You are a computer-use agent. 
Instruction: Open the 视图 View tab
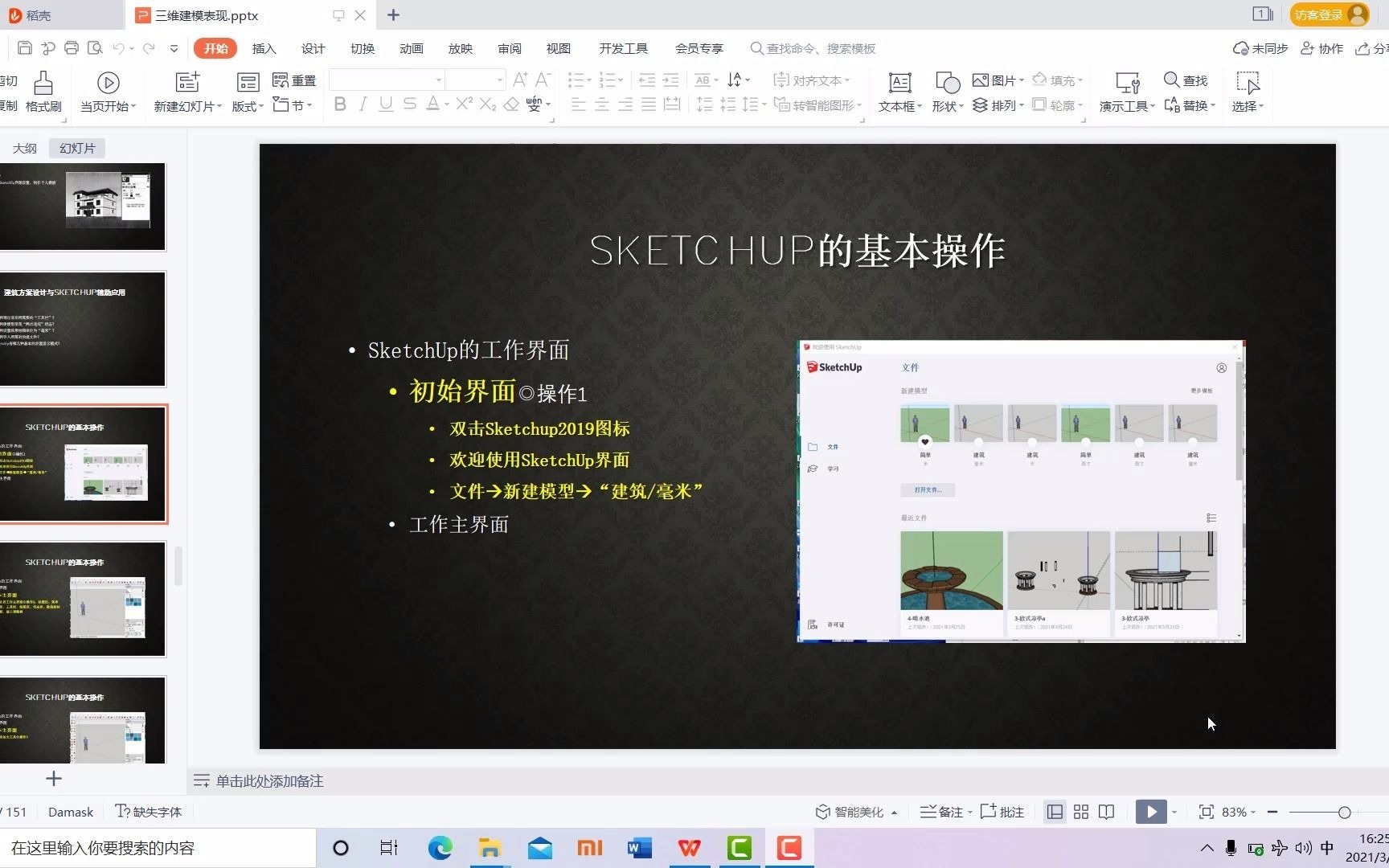tap(559, 48)
